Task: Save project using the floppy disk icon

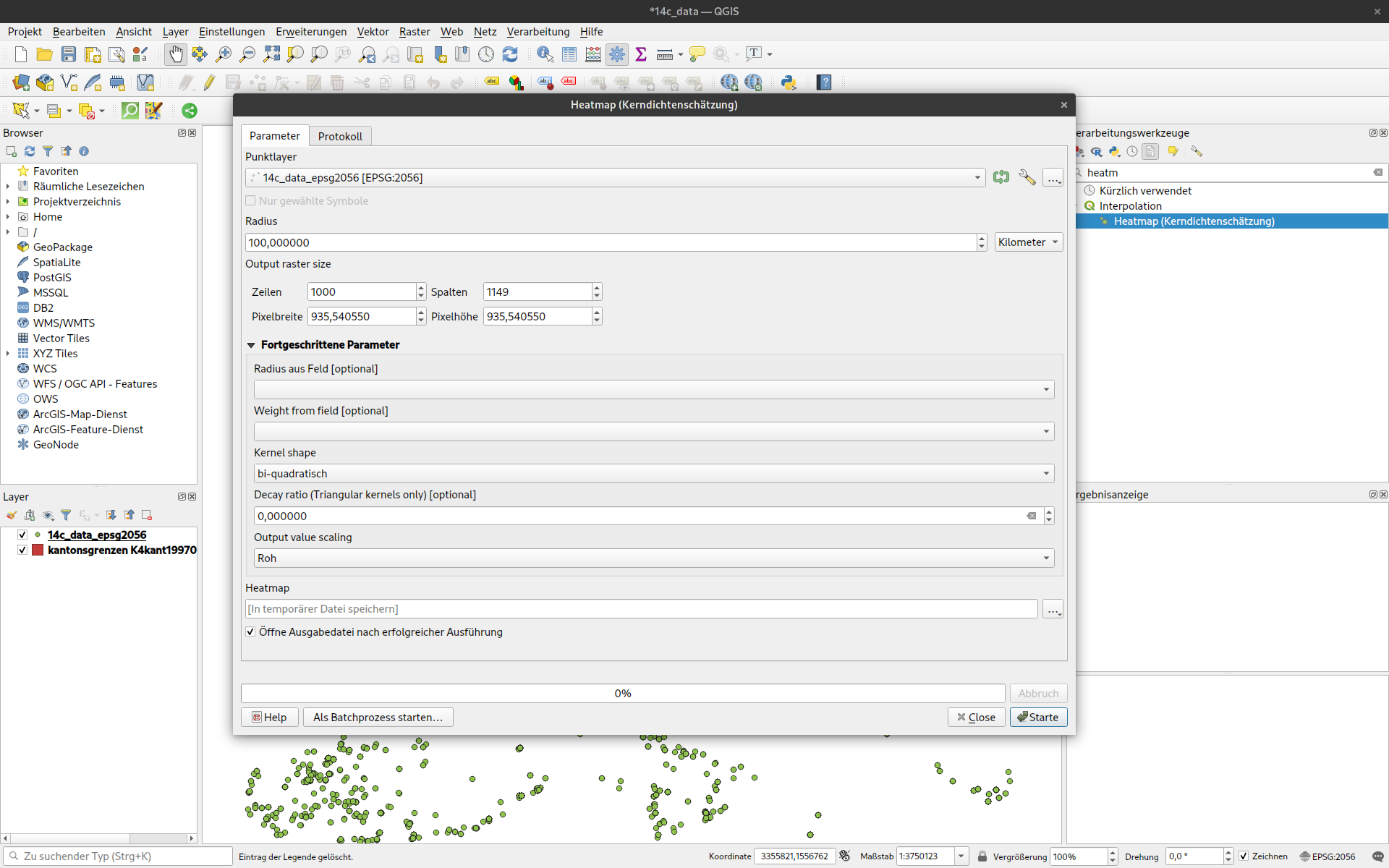Action: click(x=69, y=54)
